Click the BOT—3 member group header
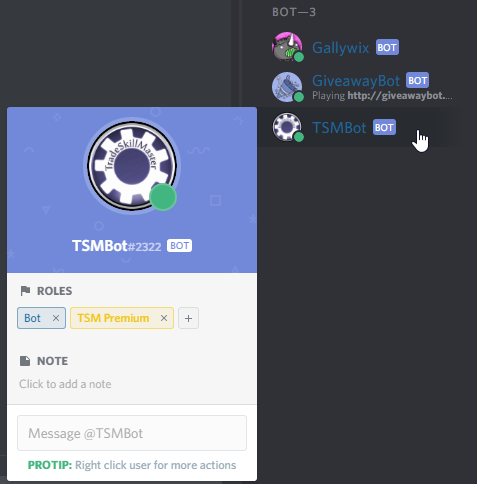This screenshot has height=484, width=477. [294, 12]
